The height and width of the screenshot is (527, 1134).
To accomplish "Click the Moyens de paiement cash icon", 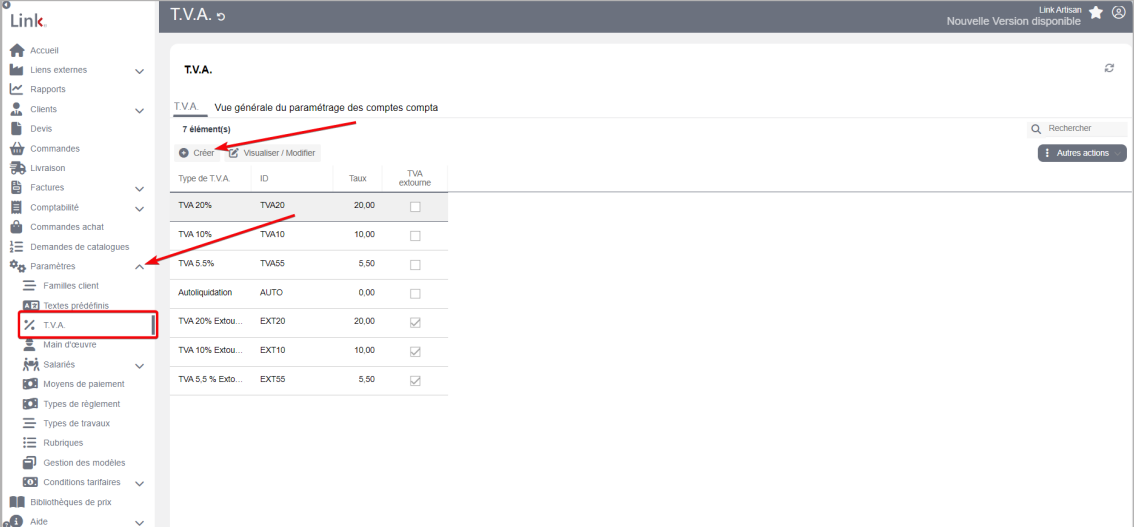I will point(30,384).
